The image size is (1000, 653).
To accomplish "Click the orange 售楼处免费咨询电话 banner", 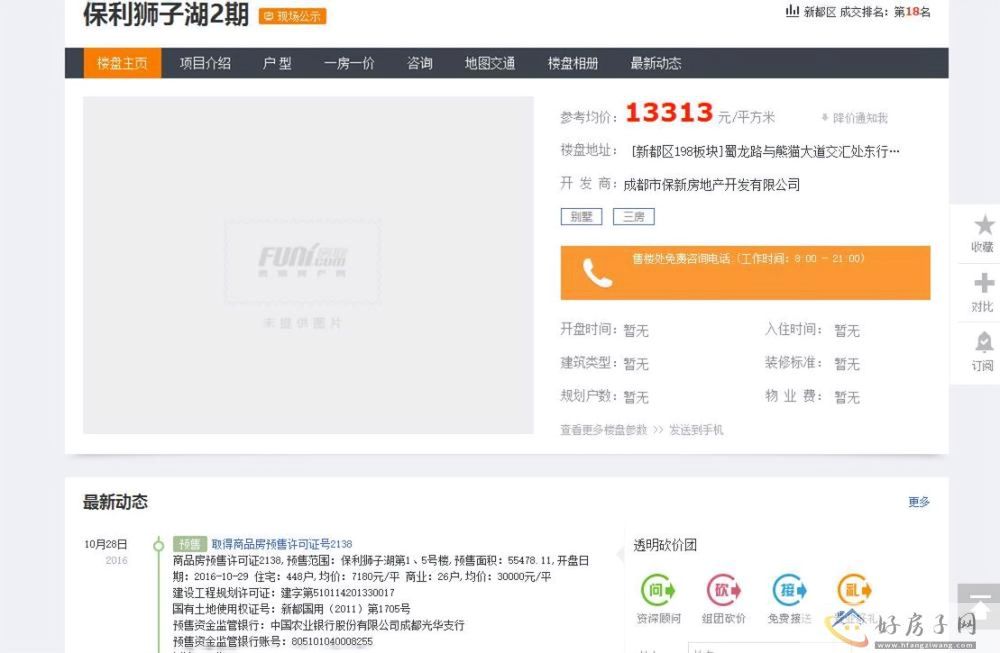I will (x=745, y=273).
